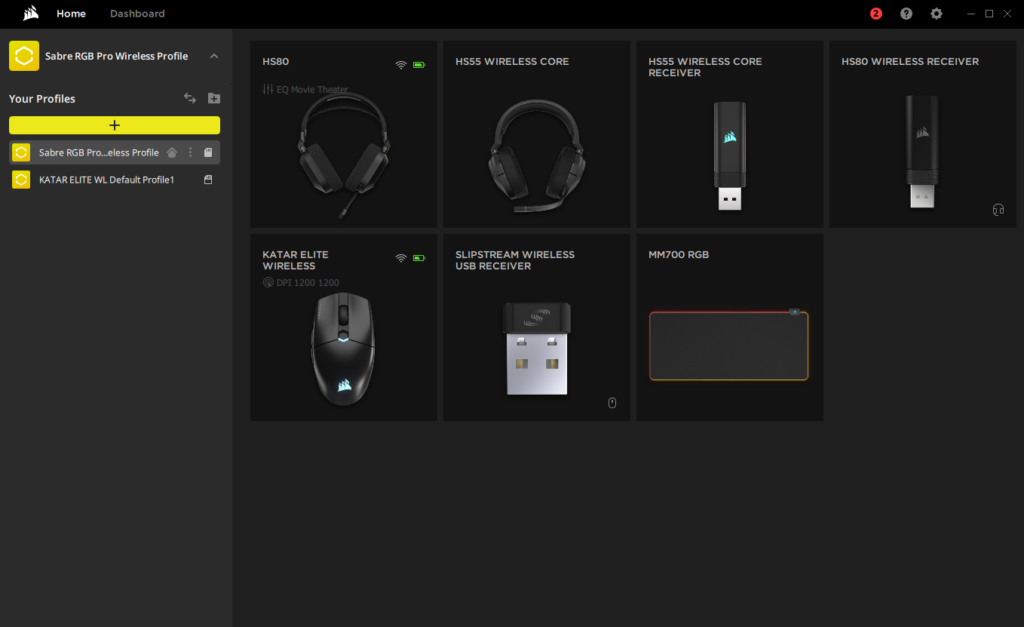Open the settings gear icon
Viewport: 1024px width, 627px height.
[x=936, y=13]
